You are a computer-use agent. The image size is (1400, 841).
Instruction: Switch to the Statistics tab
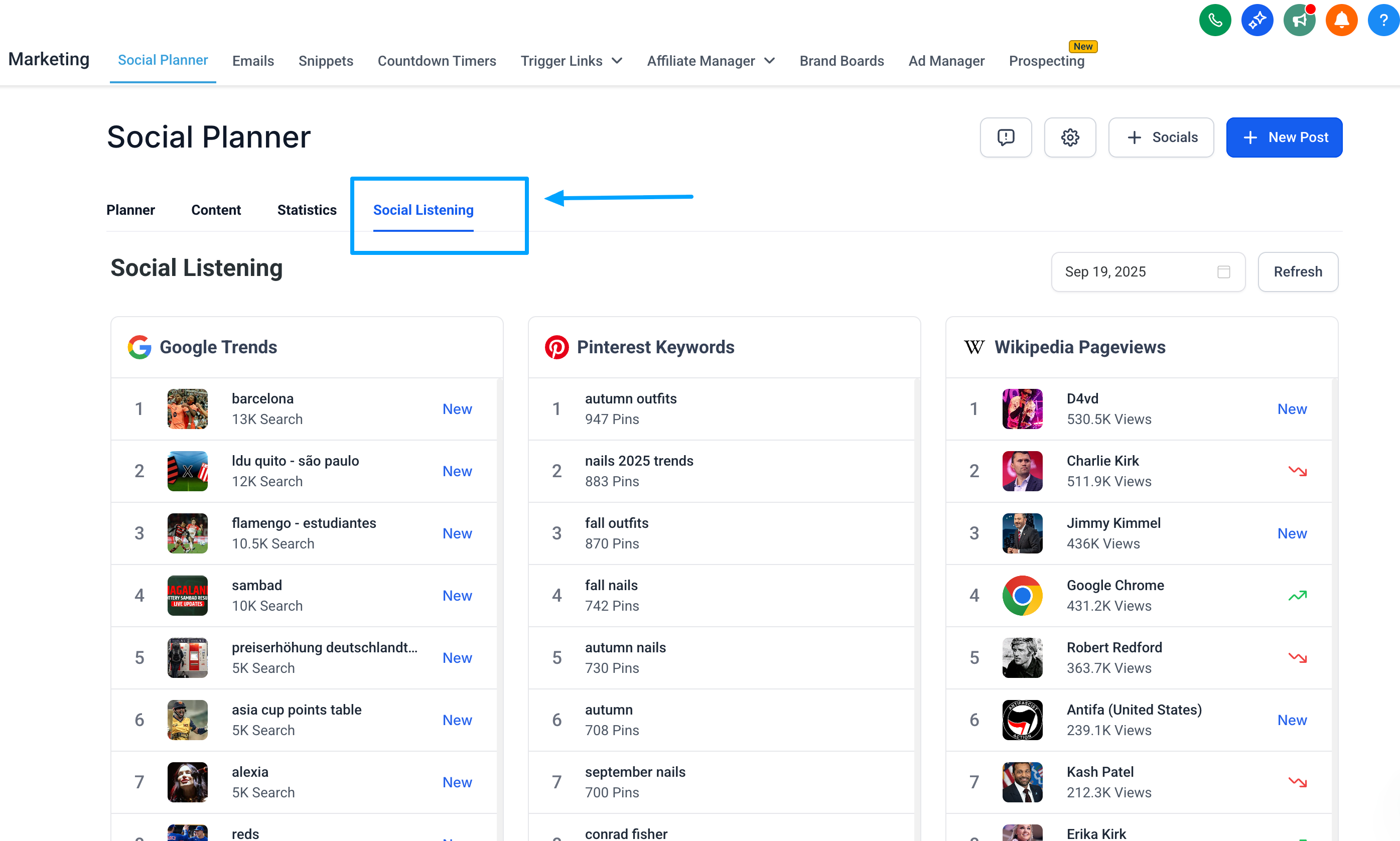pyautogui.click(x=307, y=210)
